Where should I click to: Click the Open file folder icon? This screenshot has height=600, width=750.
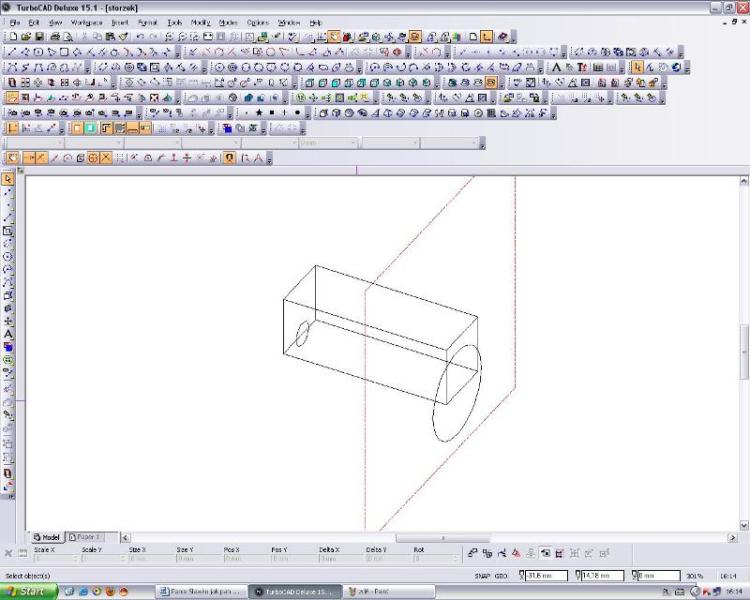[x=24, y=36]
